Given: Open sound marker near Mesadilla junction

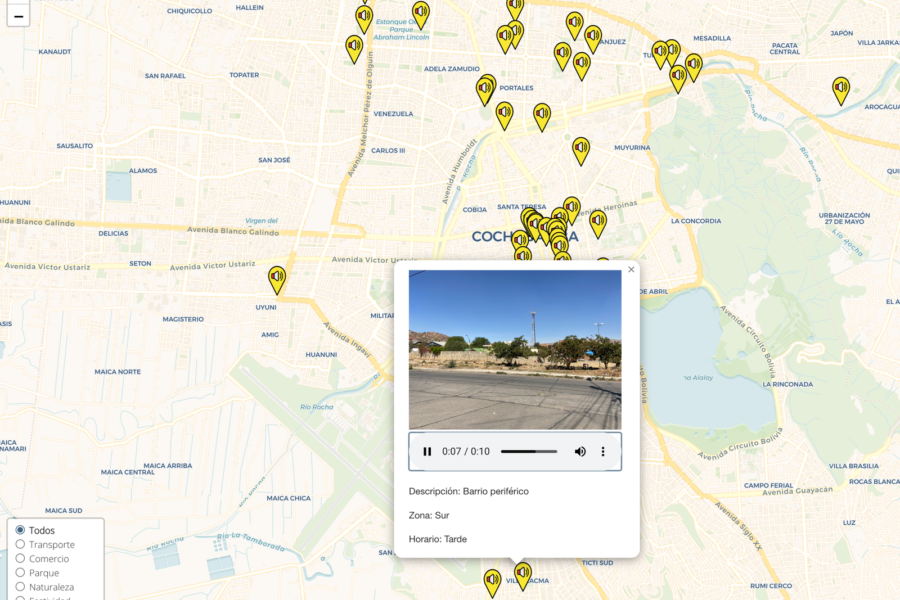Looking at the screenshot, I should click(x=693, y=67).
